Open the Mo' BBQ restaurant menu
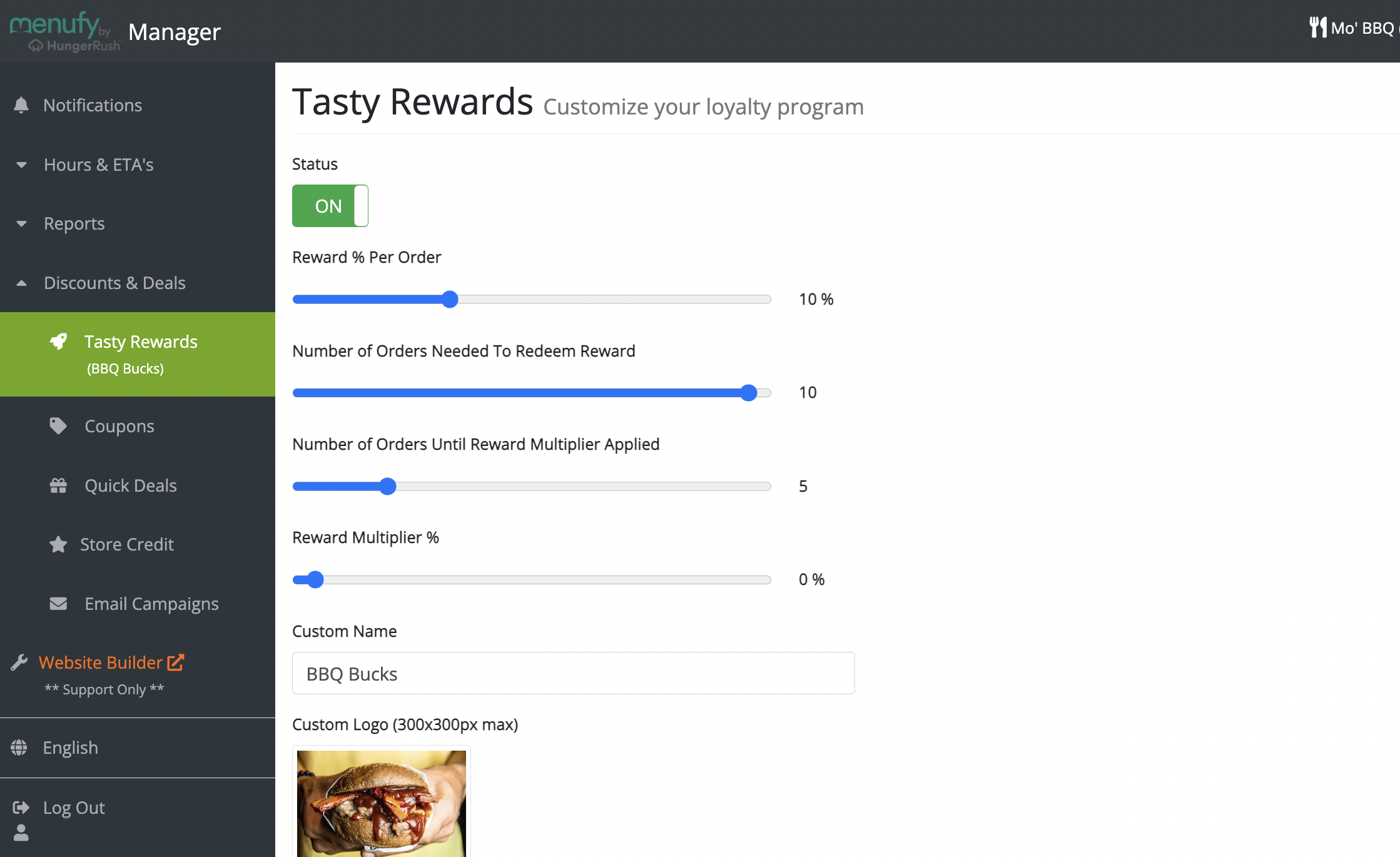This screenshot has height=857, width=1400. coord(1354,28)
